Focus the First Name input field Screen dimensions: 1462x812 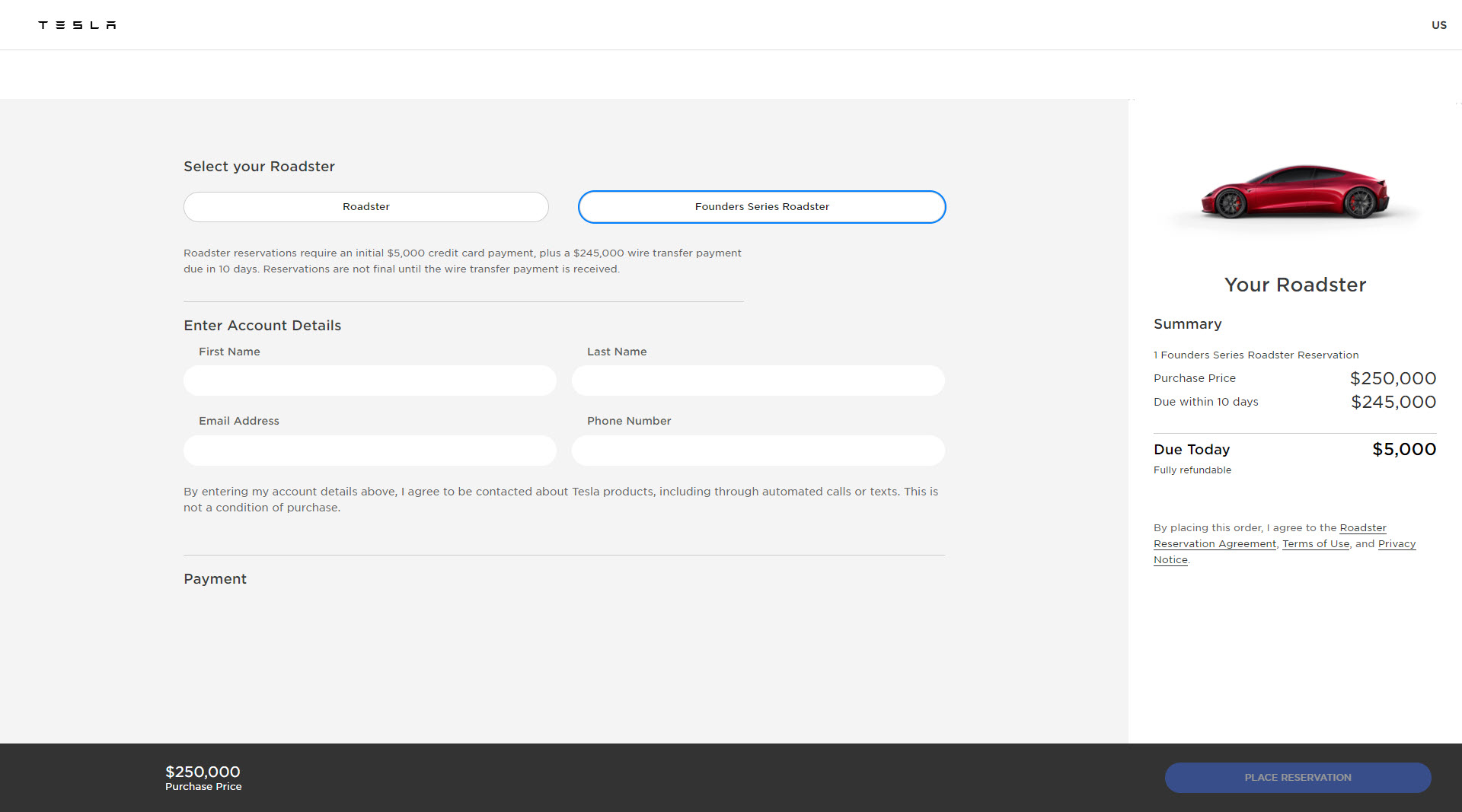pos(369,381)
